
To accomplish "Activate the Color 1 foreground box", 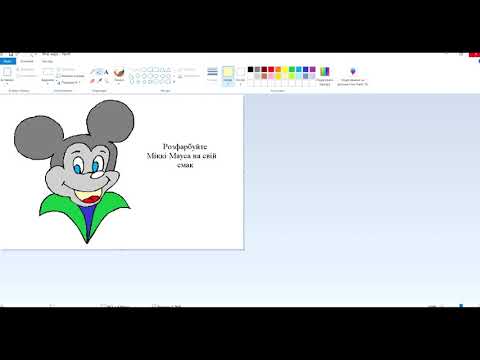I will 228,76.
